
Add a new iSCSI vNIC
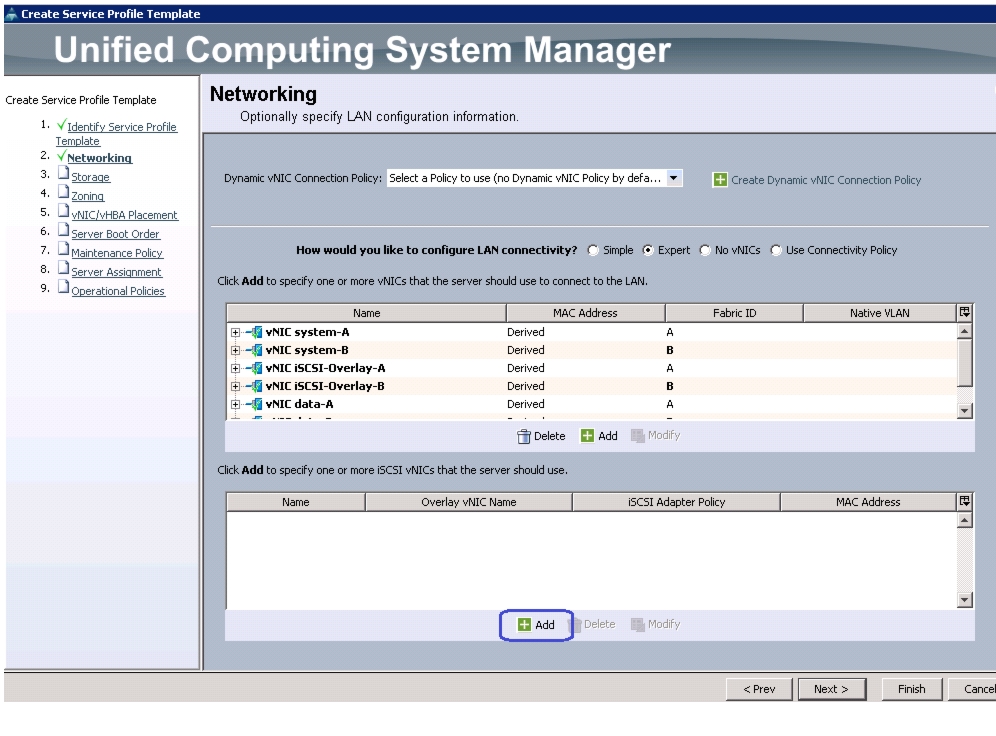pos(537,625)
